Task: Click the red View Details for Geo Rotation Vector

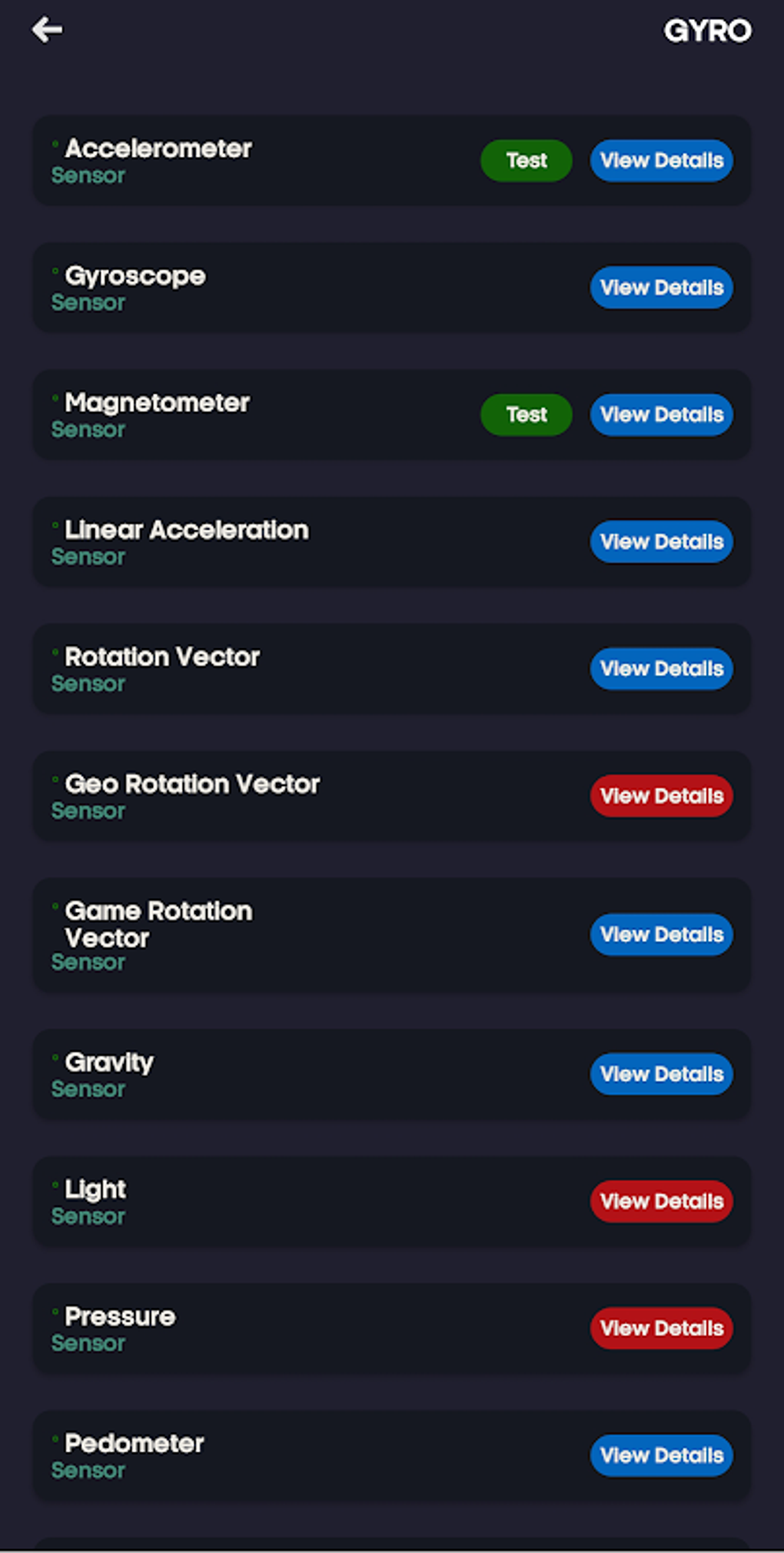Action: [661, 795]
